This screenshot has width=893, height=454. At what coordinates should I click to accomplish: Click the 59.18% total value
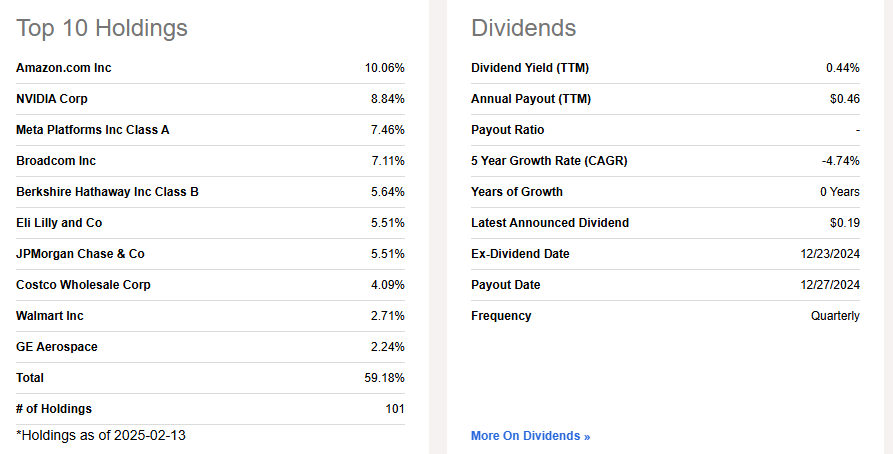[384, 378]
